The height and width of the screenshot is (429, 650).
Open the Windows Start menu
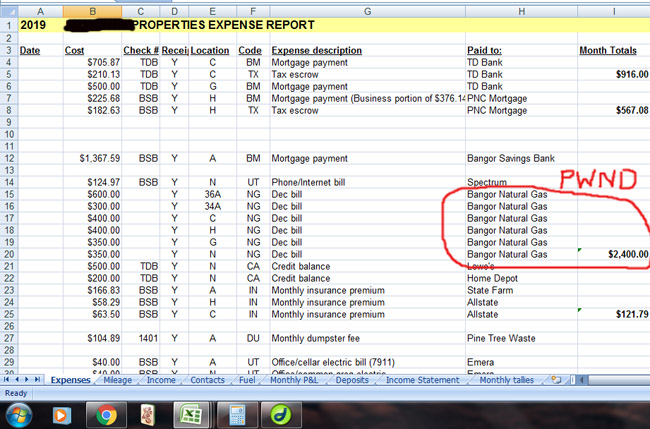(x=19, y=415)
